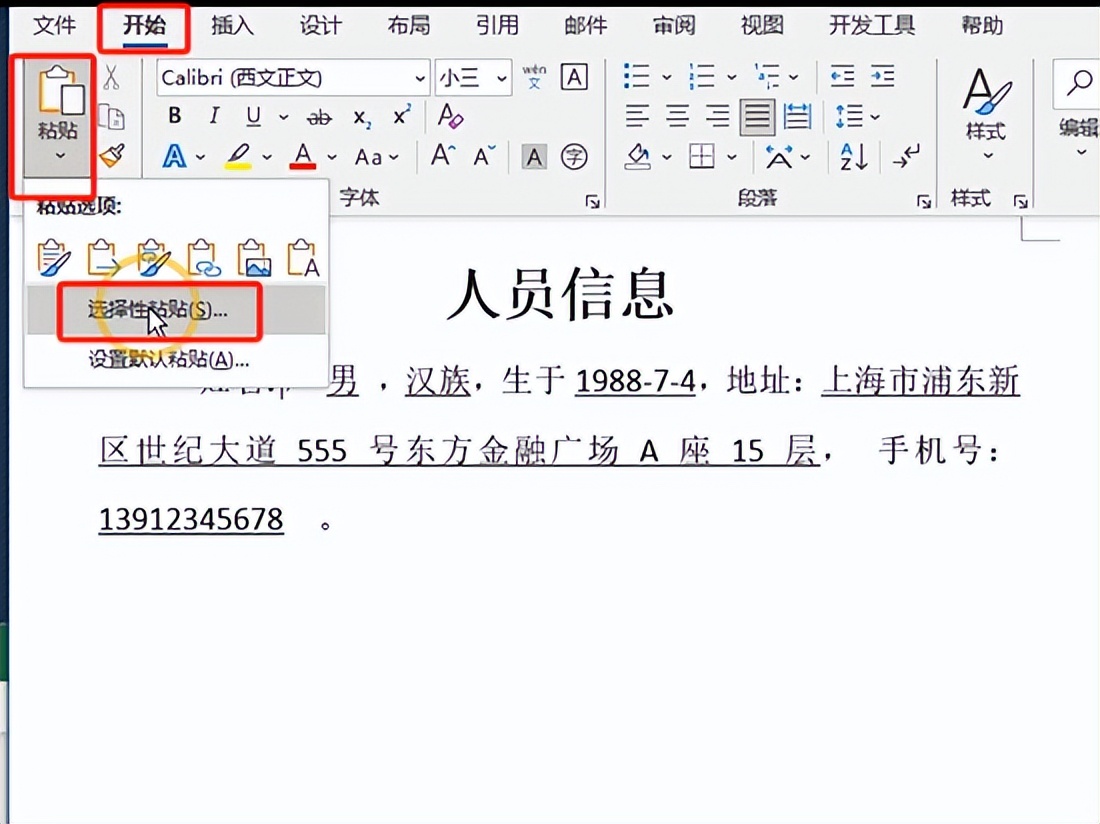Image resolution: width=1100 pixels, height=824 pixels.
Task: Toggle Superscript formatting
Action: point(401,115)
